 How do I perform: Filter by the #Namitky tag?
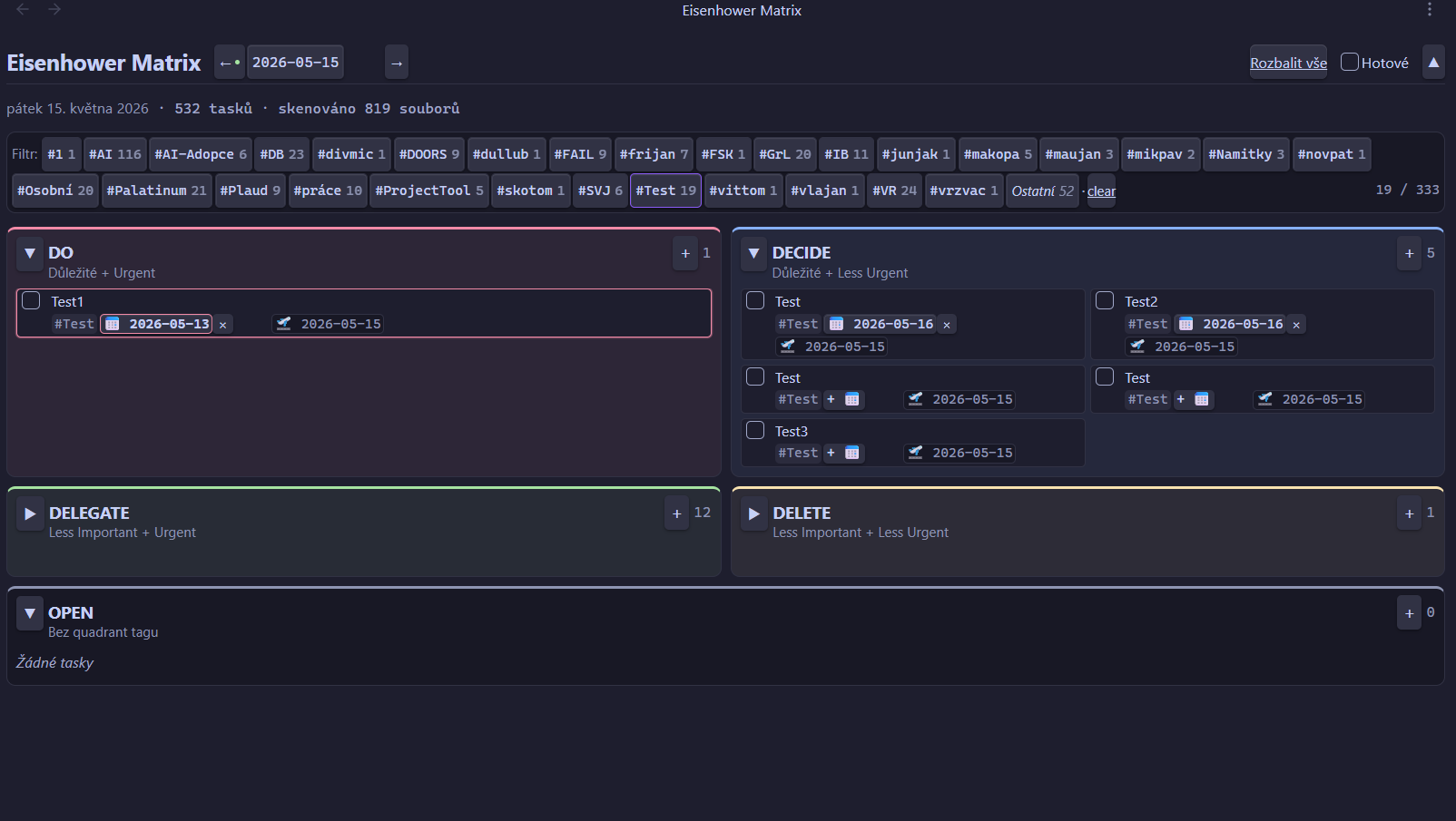pyautogui.click(x=1246, y=154)
